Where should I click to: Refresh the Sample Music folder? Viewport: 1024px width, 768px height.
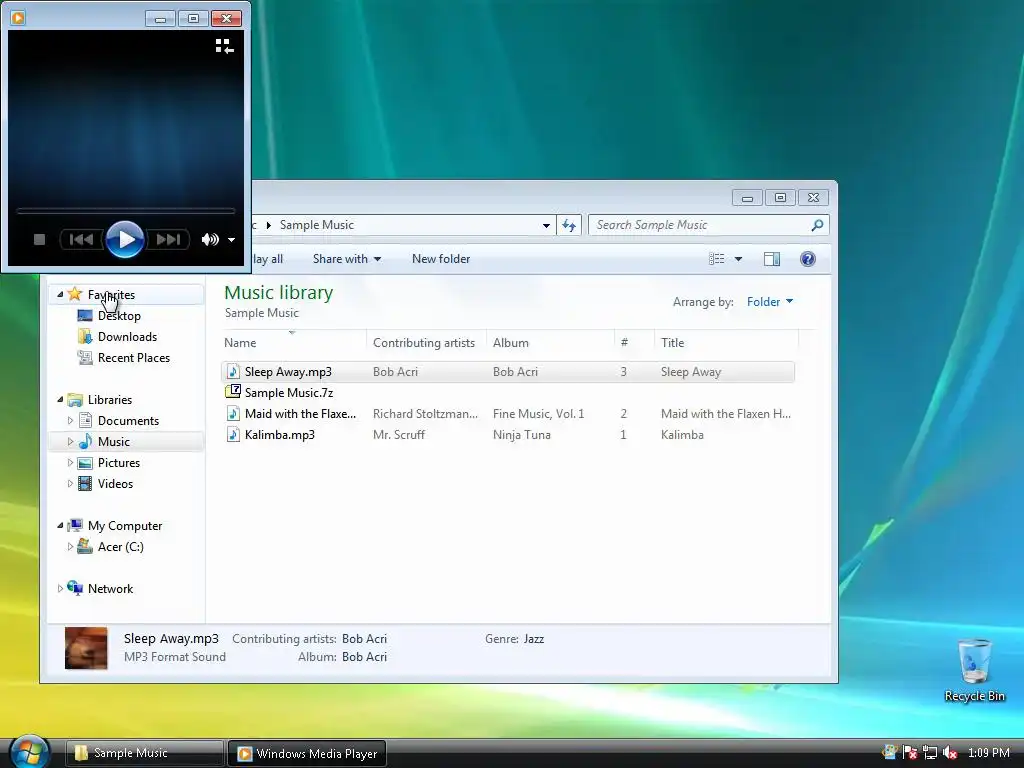(x=569, y=225)
